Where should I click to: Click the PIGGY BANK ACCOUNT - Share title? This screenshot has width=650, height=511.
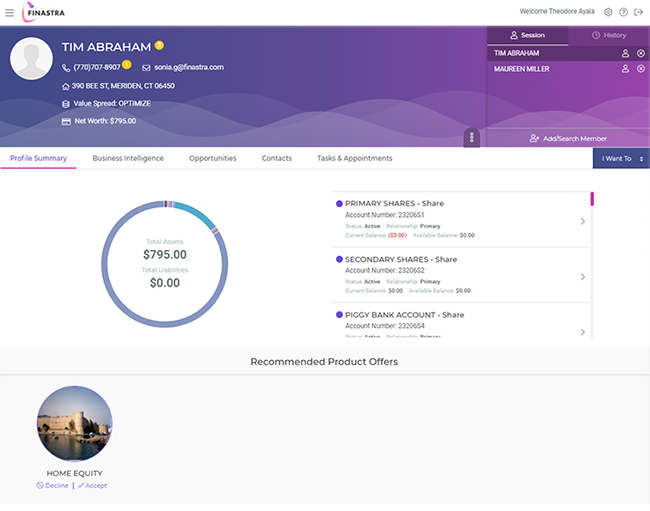click(x=405, y=315)
